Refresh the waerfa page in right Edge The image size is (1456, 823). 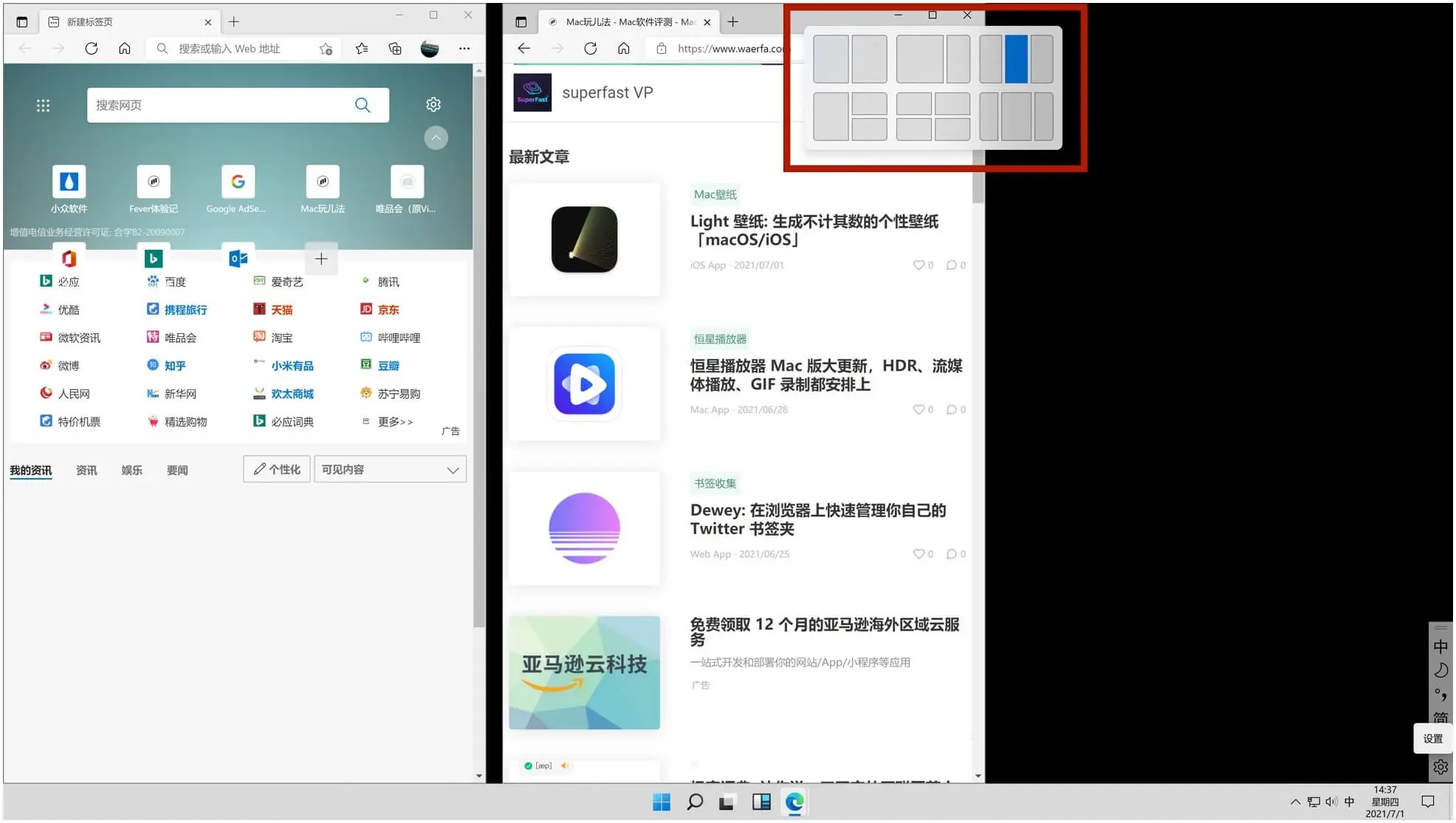[590, 49]
